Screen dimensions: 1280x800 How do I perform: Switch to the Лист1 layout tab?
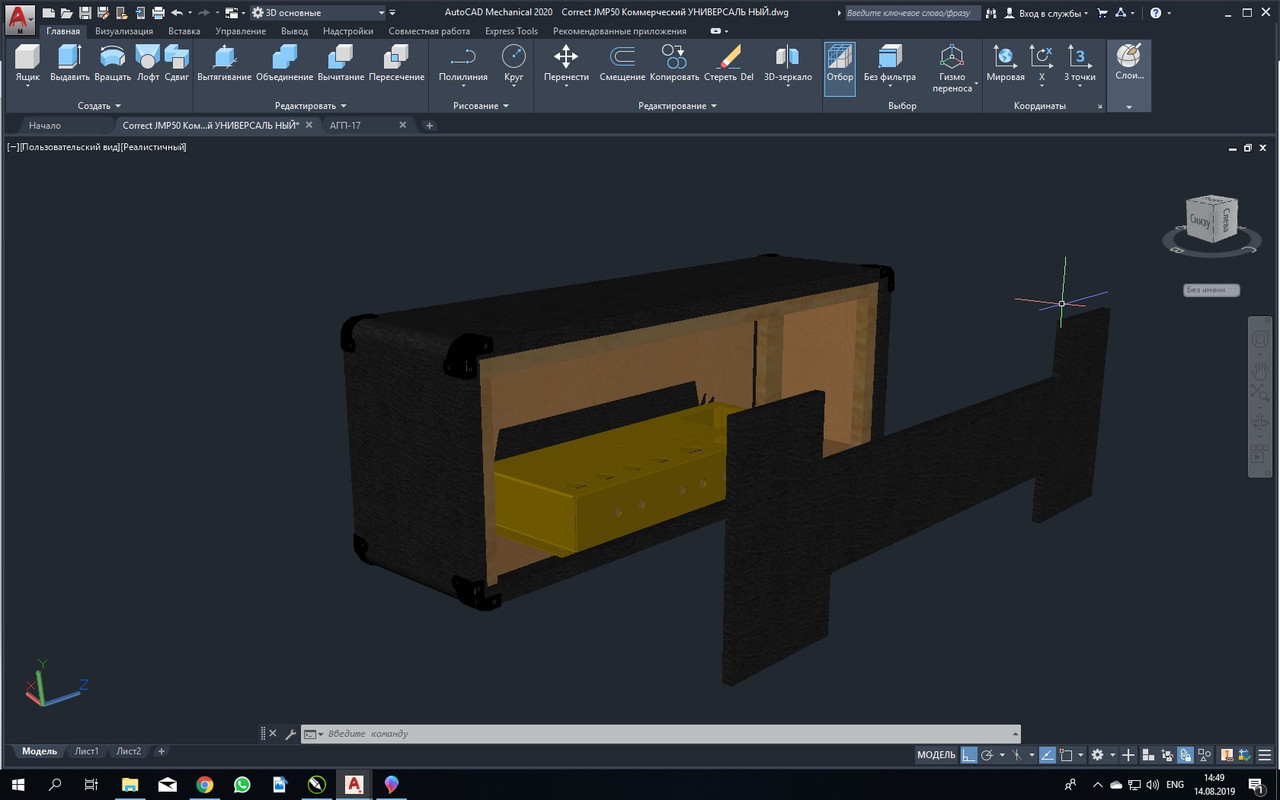click(87, 751)
